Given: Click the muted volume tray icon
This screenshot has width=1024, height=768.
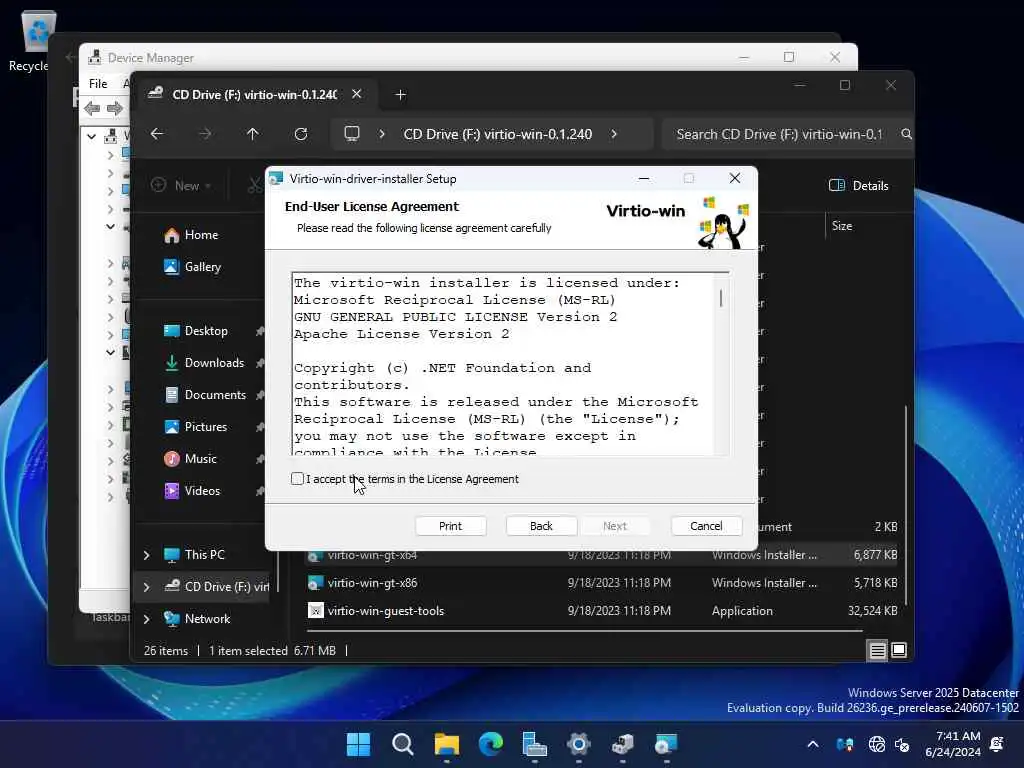Looking at the screenshot, I should coord(903,744).
